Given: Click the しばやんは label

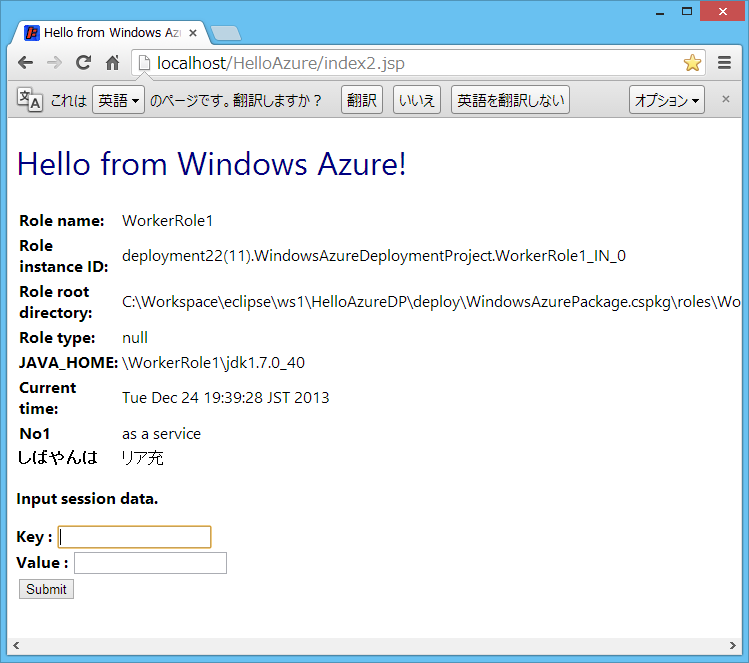Looking at the screenshot, I should (x=57, y=458).
